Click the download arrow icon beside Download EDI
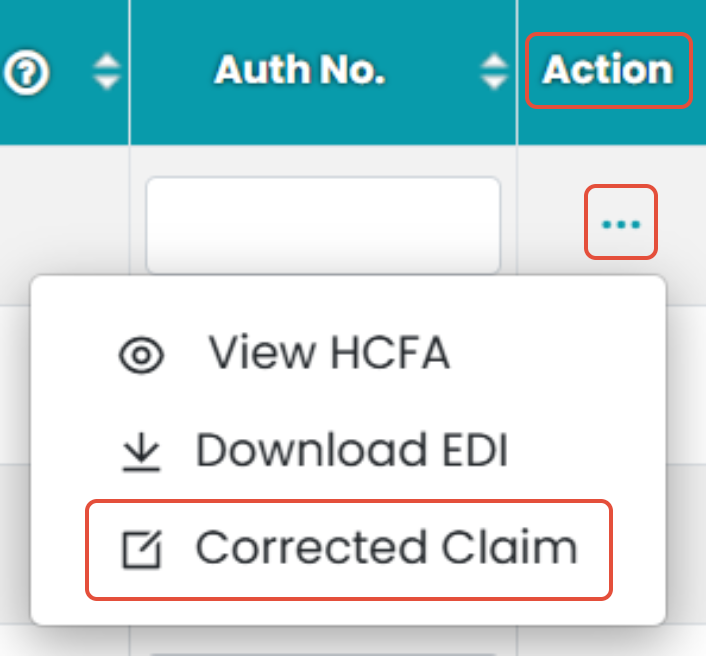 click(x=141, y=454)
